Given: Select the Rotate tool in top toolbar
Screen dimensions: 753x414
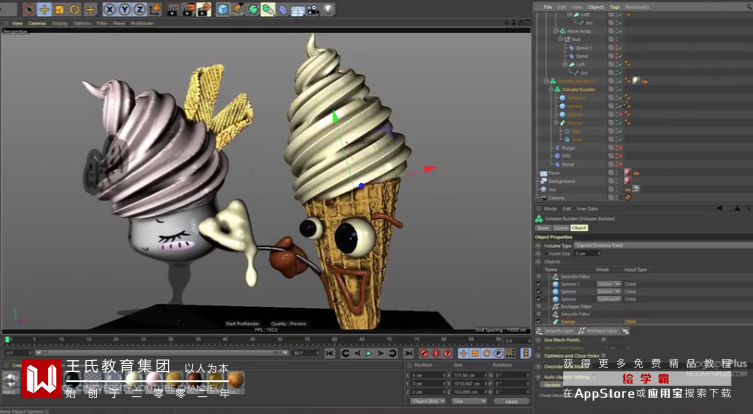Looking at the screenshot, I should (75, 9).
